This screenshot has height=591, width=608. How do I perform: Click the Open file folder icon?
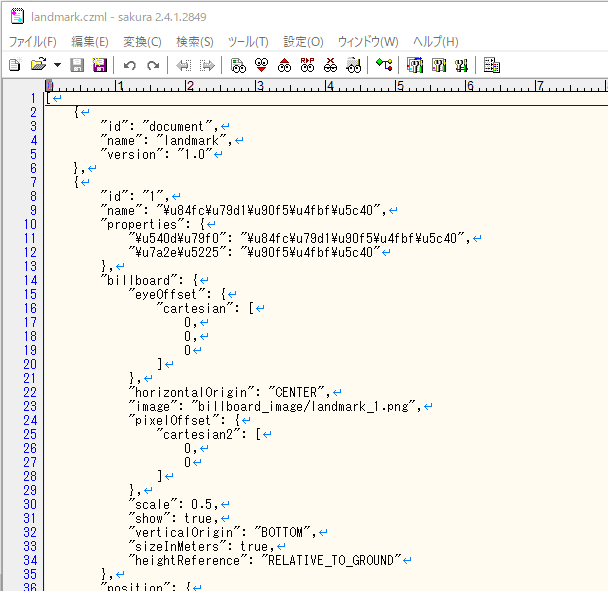tap(38, 65)
